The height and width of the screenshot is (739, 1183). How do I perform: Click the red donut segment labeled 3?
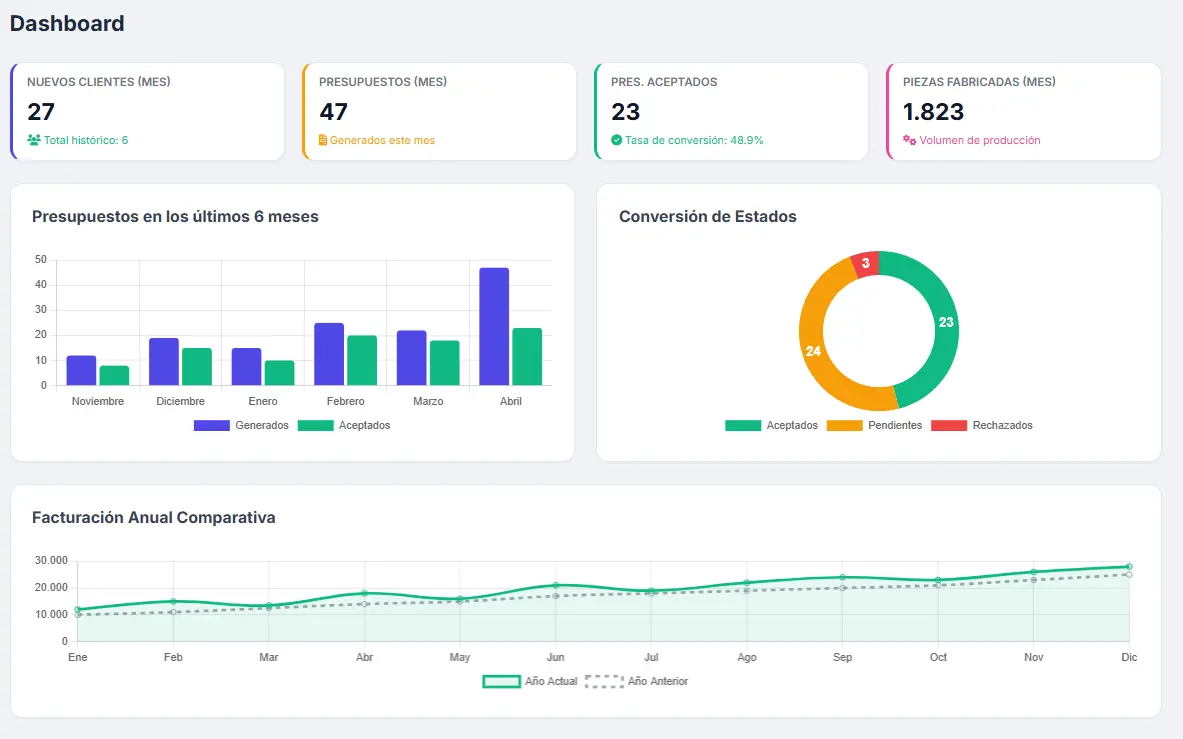click(x=864, y=263)
